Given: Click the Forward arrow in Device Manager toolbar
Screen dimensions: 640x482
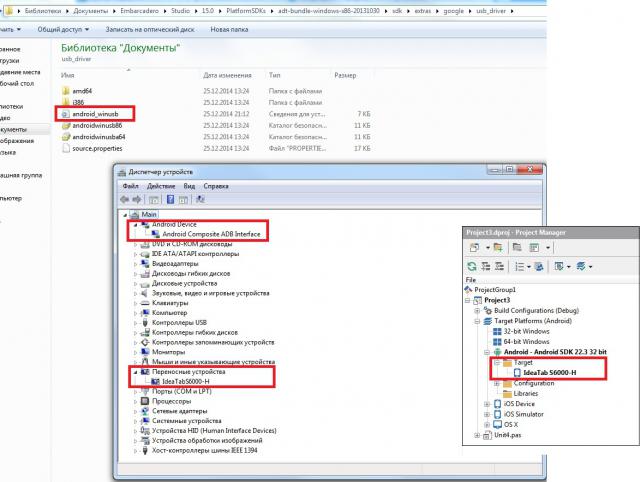Looking at the screenshot, I should (x=137, y=200).
